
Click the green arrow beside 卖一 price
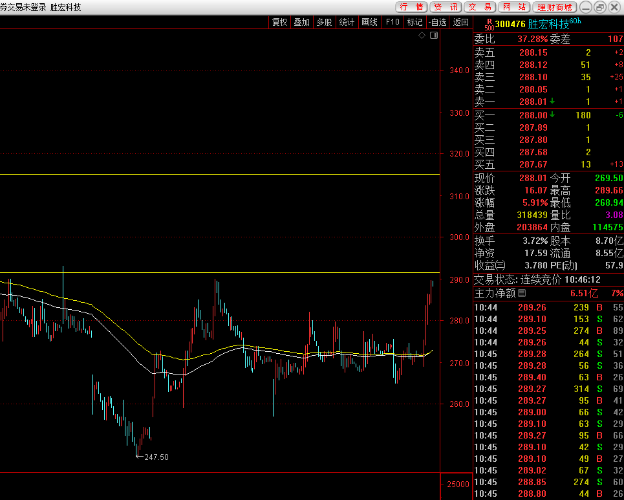point(552,102)
